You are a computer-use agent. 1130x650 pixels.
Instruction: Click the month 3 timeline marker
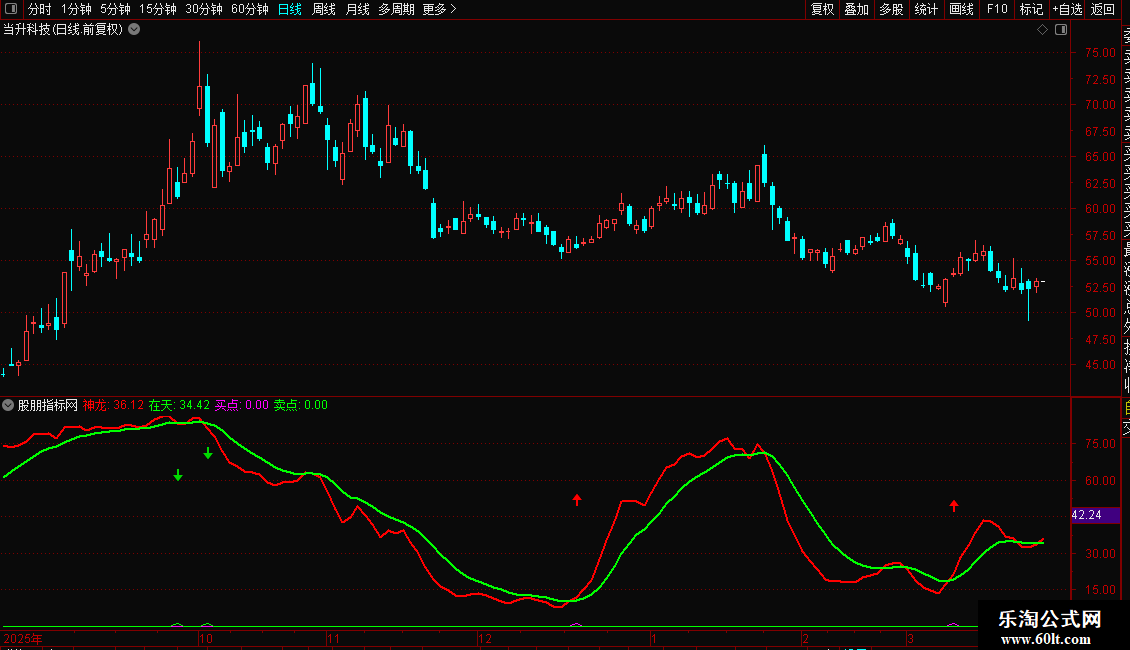[x=911, y=638]
